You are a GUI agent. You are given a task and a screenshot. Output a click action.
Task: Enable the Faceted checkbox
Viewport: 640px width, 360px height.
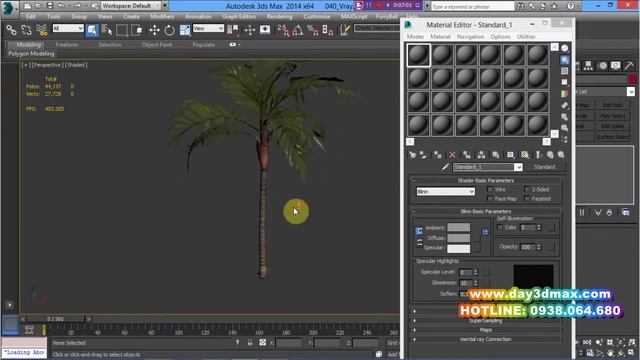coord(527,199)
